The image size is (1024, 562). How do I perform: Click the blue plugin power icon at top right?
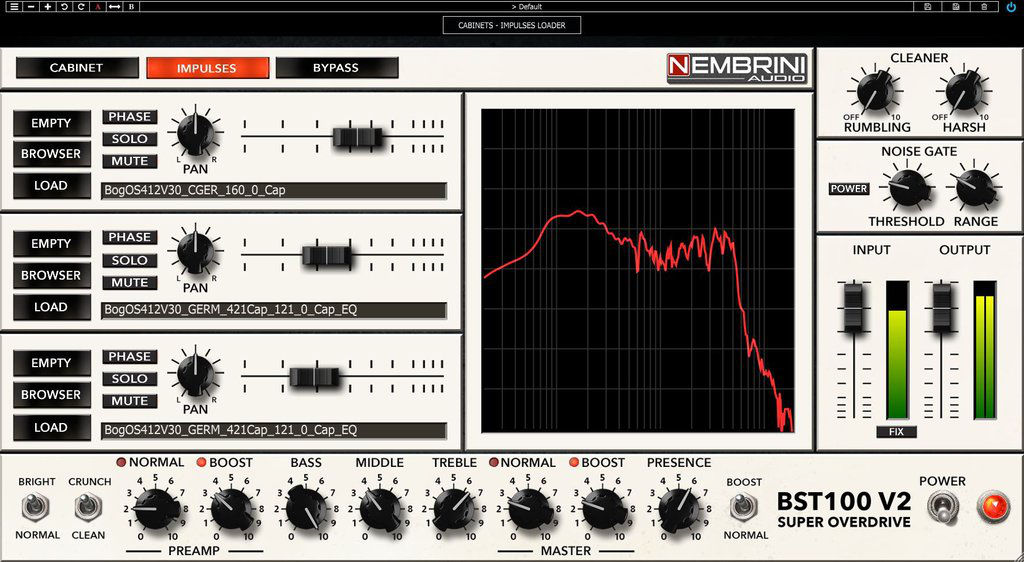(x=1012, y=7)
